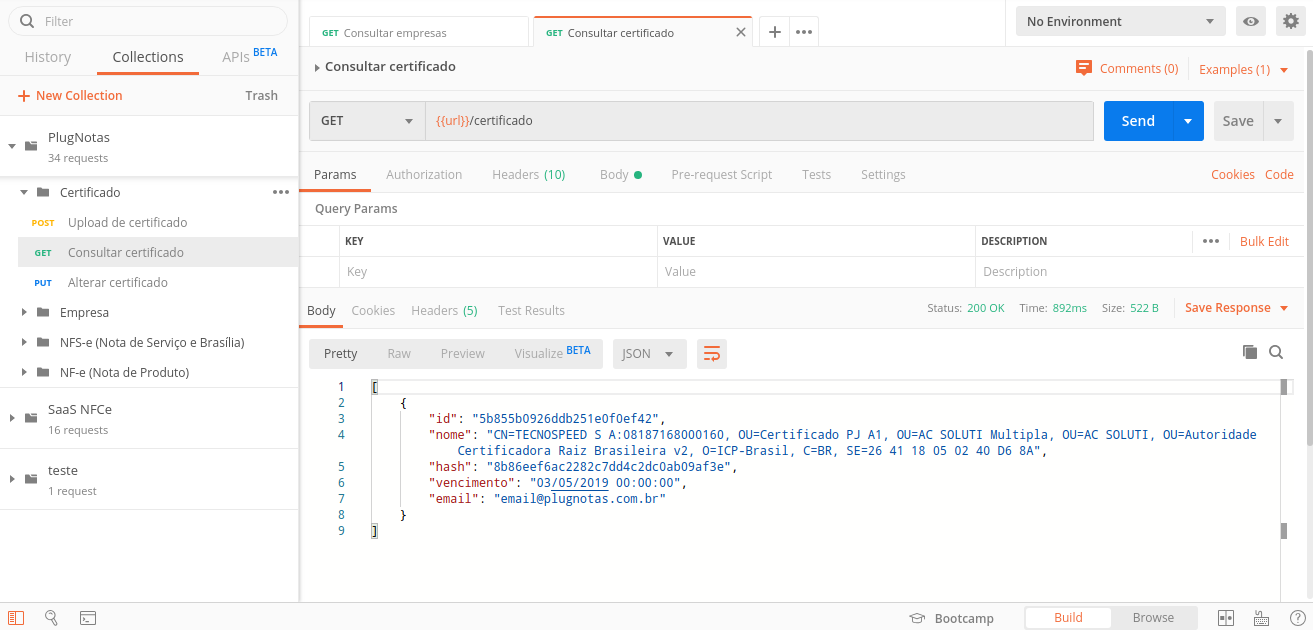Image resolution: width=1313 pixels, height=630 pixels.
Task: Expand Consultar certificado request description arrow
Action: tap(317, 68)
